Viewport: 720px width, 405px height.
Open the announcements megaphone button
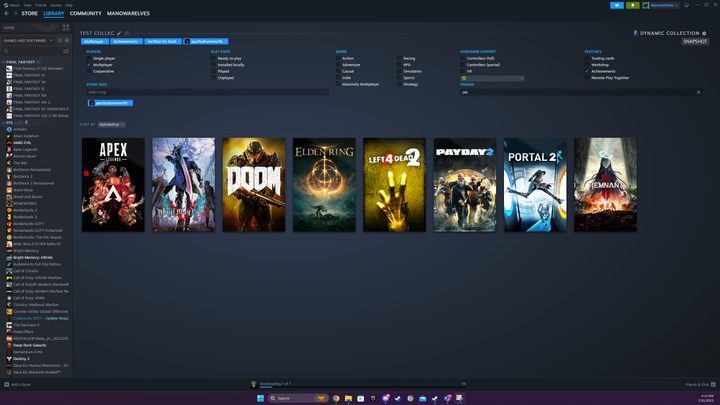[617, 5]
